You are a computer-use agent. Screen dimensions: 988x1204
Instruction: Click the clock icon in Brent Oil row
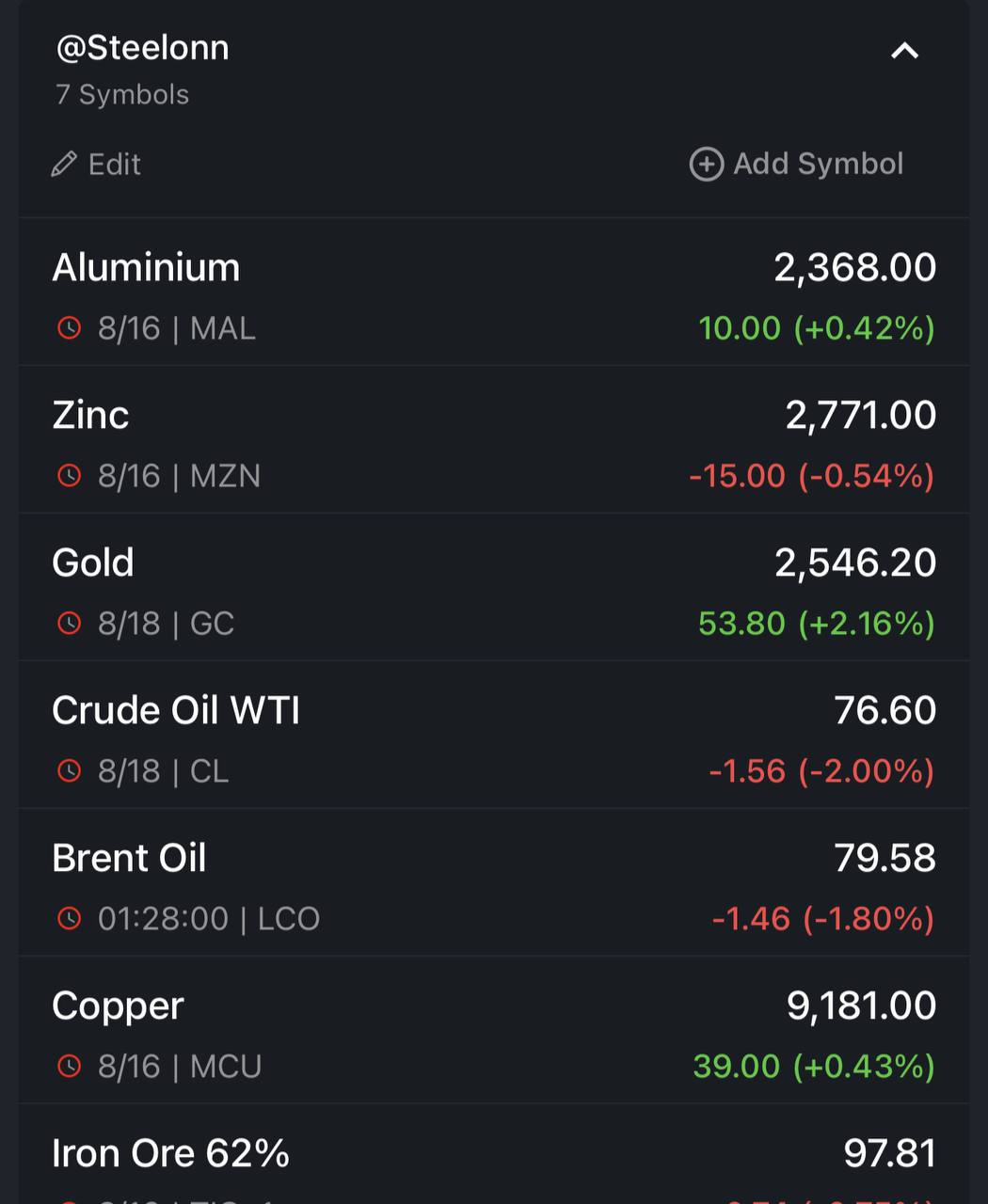click(x=70, y=919)
